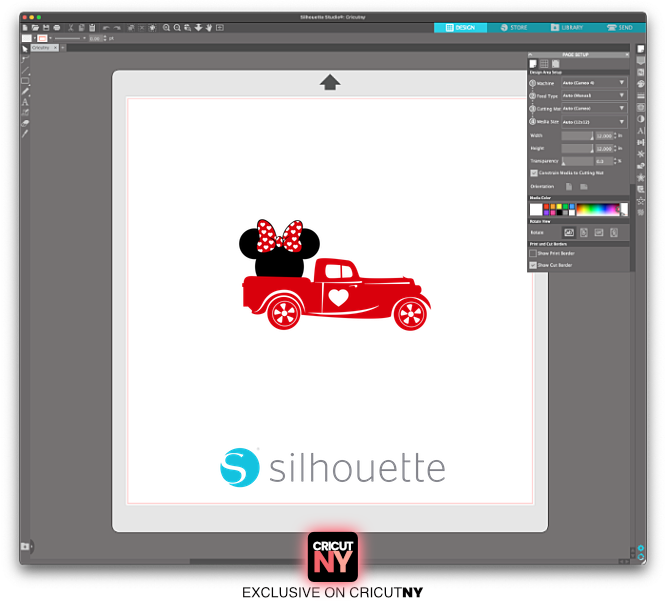Paste from clipboard using the Paste icon

pos(92,28)
